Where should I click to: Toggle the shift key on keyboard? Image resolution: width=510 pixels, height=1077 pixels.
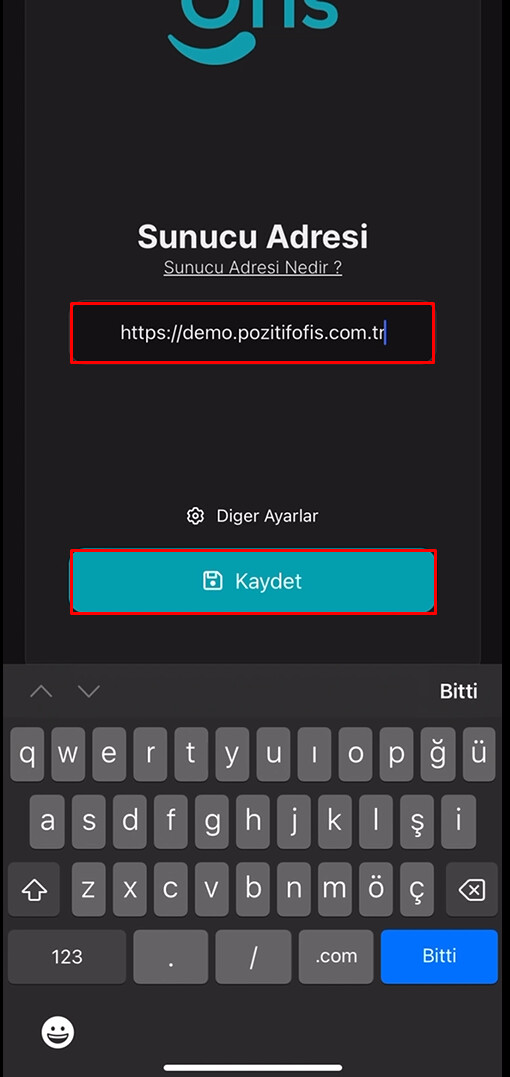pyautogui.click(x=34, y=889)
